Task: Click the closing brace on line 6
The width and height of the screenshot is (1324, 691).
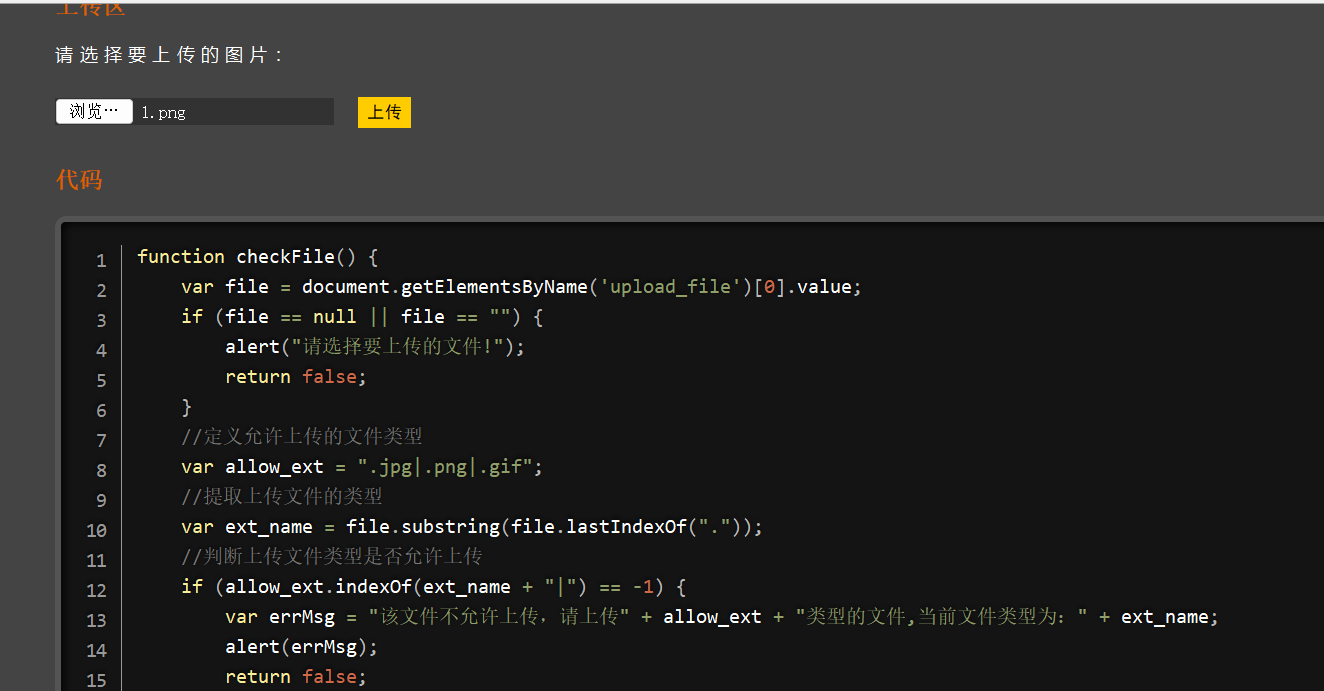Action: click(186, 407)
